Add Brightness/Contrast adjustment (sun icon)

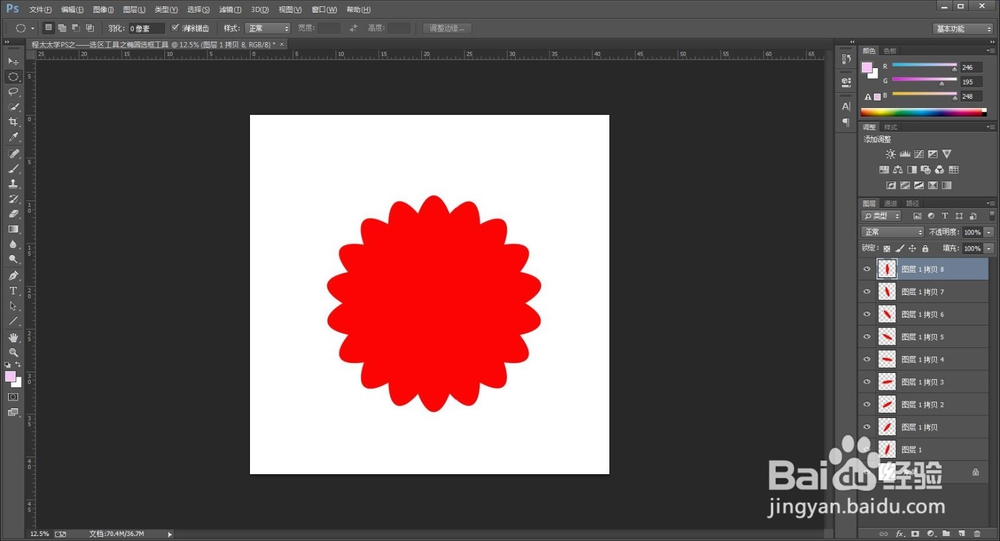[x=890, y=154]
